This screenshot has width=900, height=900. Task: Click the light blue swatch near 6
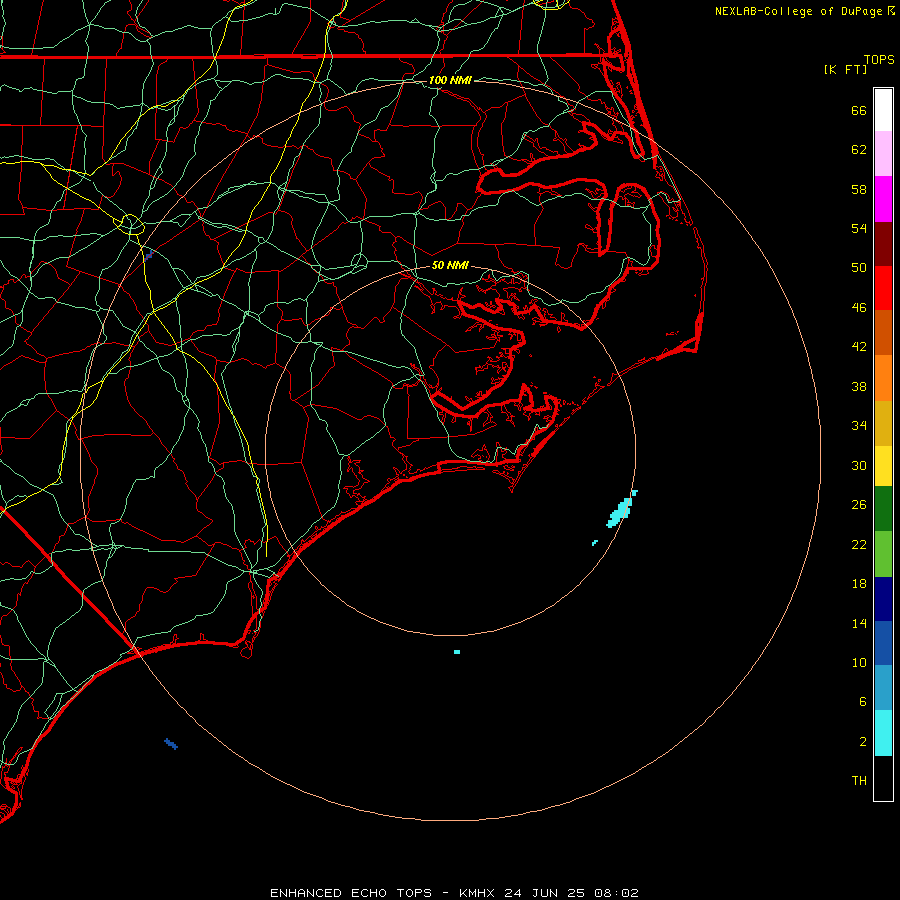coord(883,688)
